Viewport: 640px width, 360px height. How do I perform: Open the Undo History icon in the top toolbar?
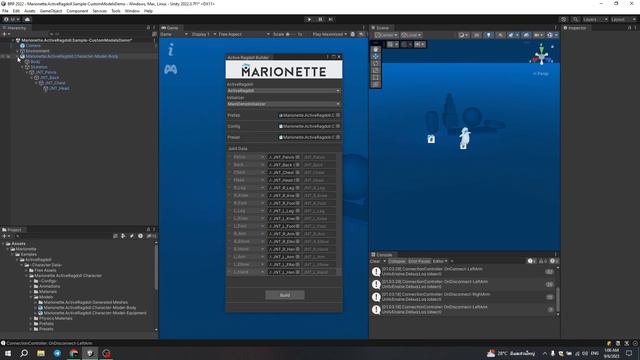tap(564, 19)
